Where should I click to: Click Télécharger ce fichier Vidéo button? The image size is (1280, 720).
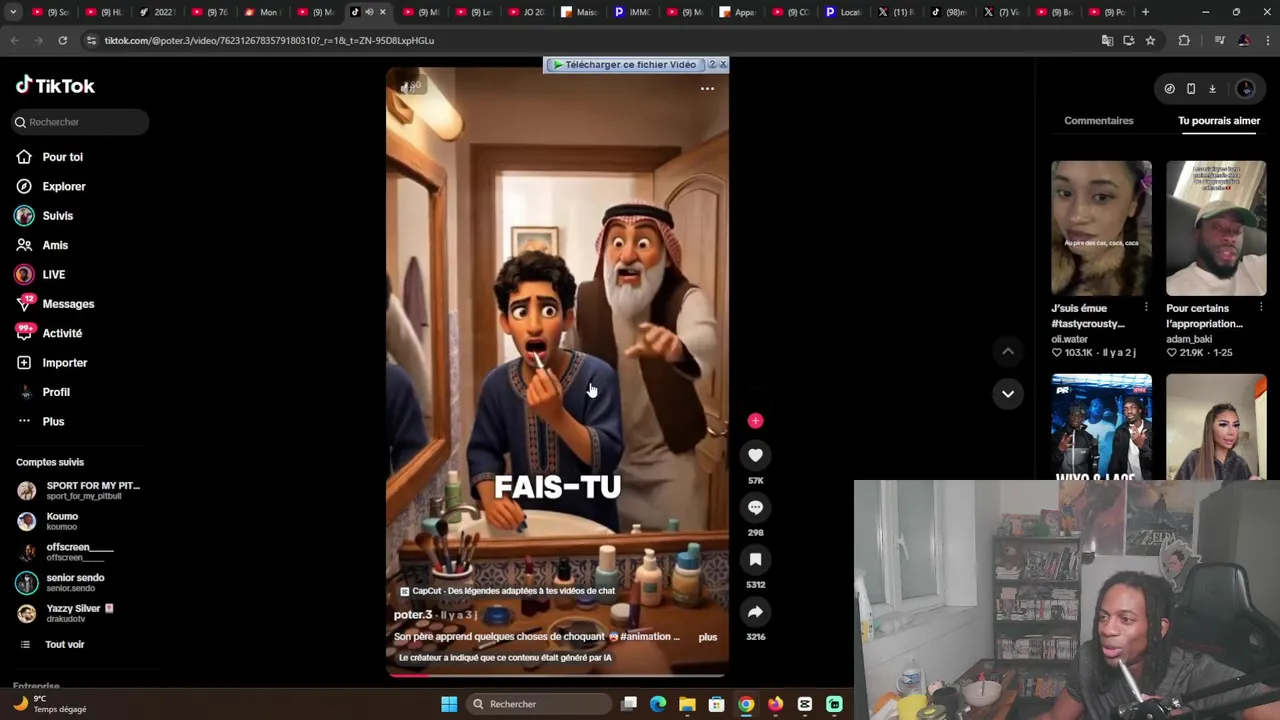(x=624, y=65)
